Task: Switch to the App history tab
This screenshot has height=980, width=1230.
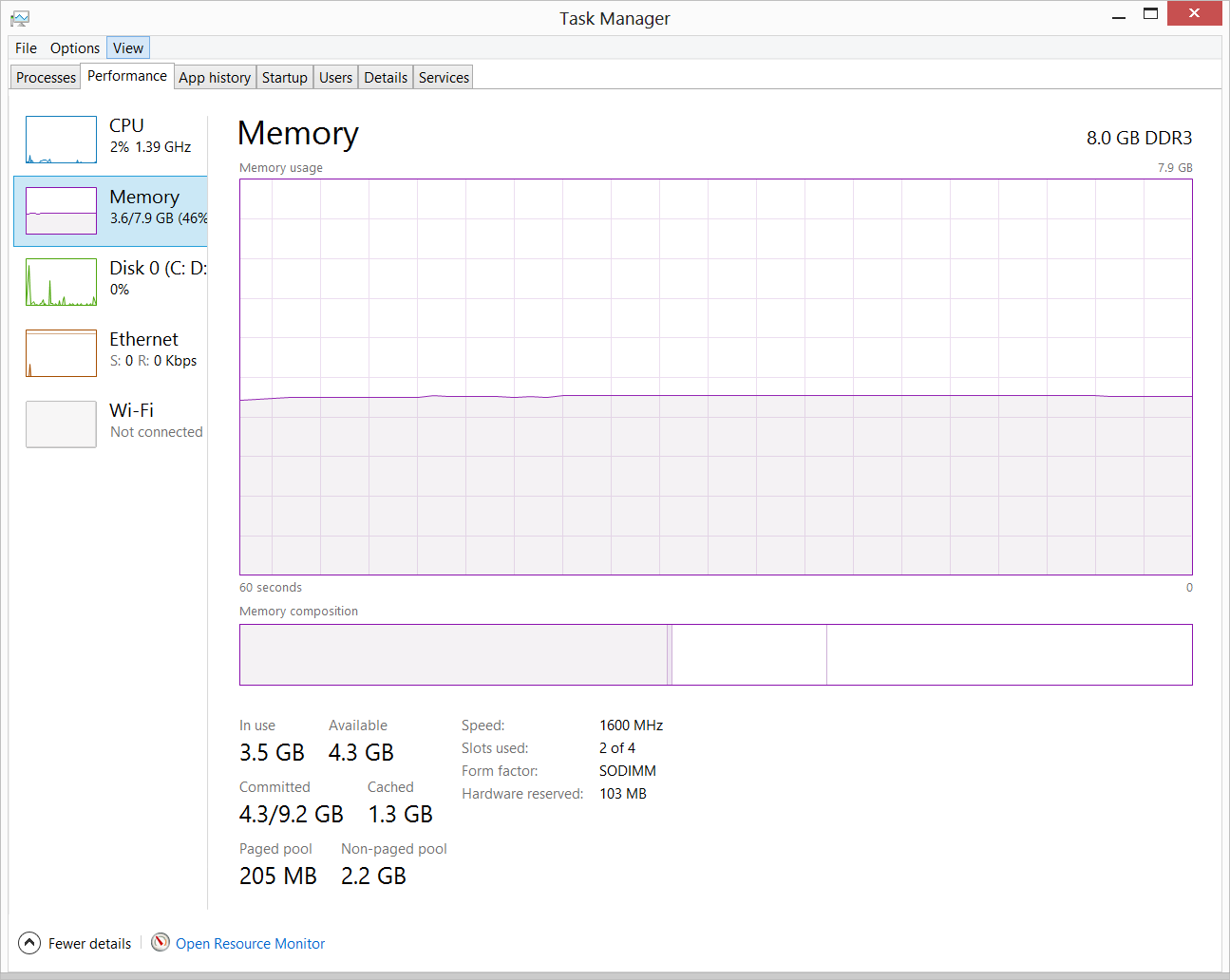Action: (215, 78)
